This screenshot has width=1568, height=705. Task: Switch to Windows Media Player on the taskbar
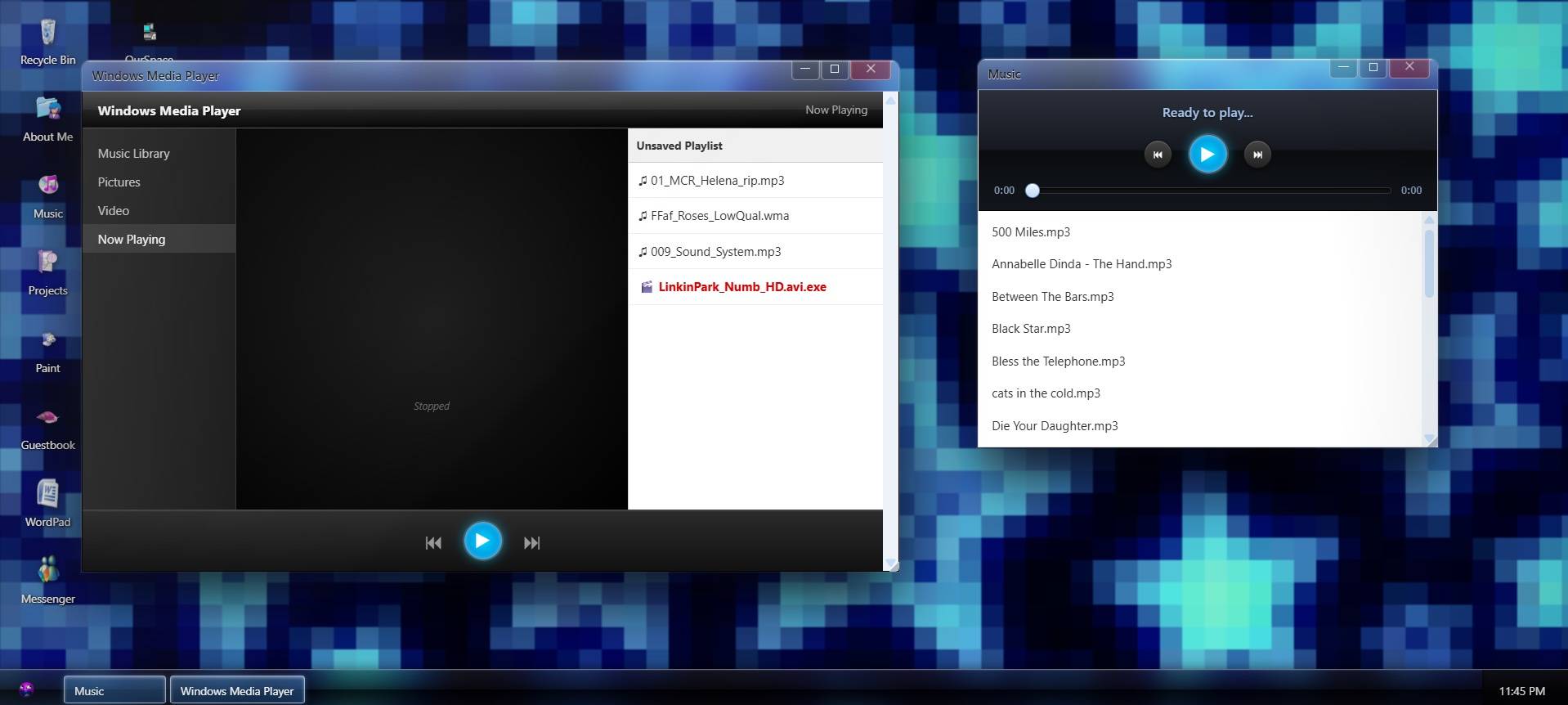point(237,691)
